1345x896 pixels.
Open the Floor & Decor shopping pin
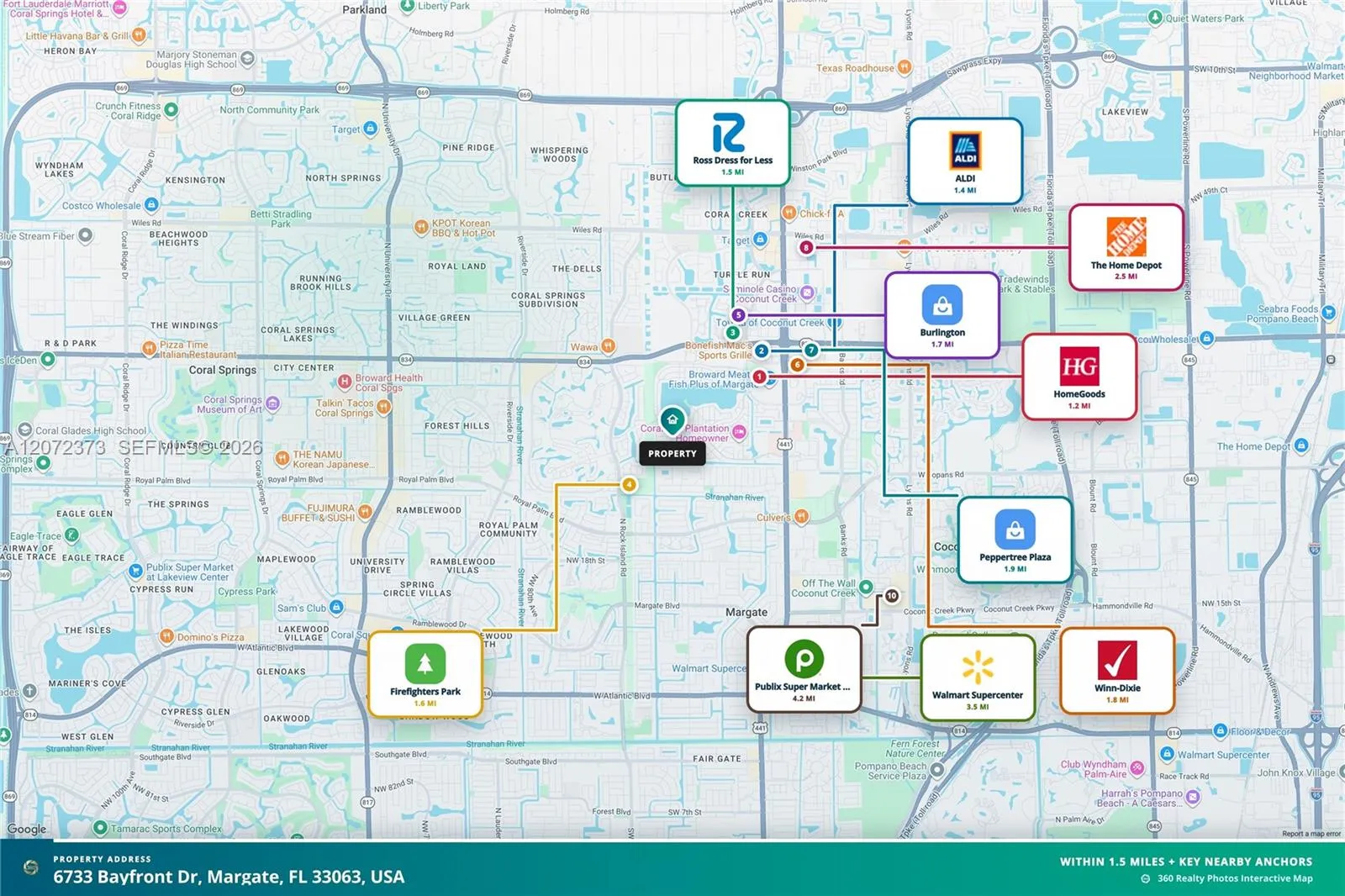[1221, 731]
